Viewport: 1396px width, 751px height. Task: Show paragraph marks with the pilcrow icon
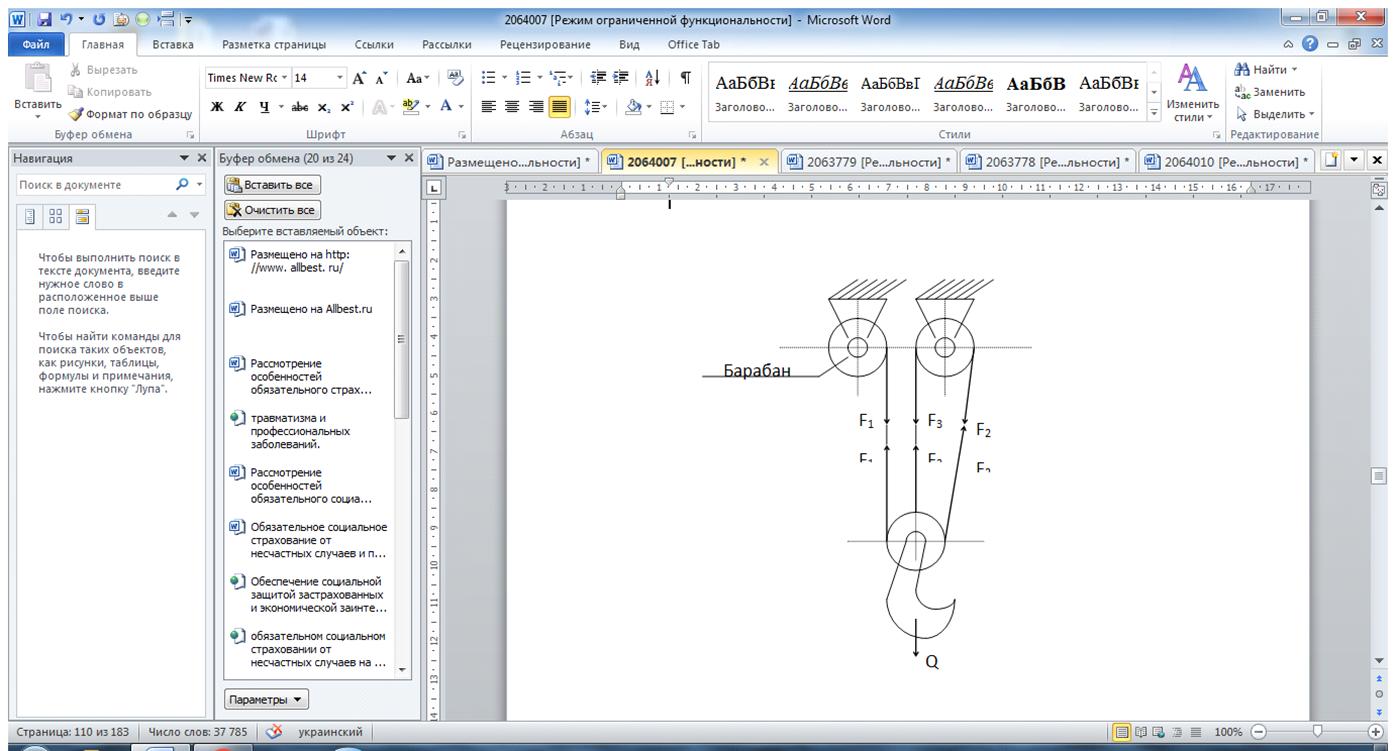(x=685, y=78)
